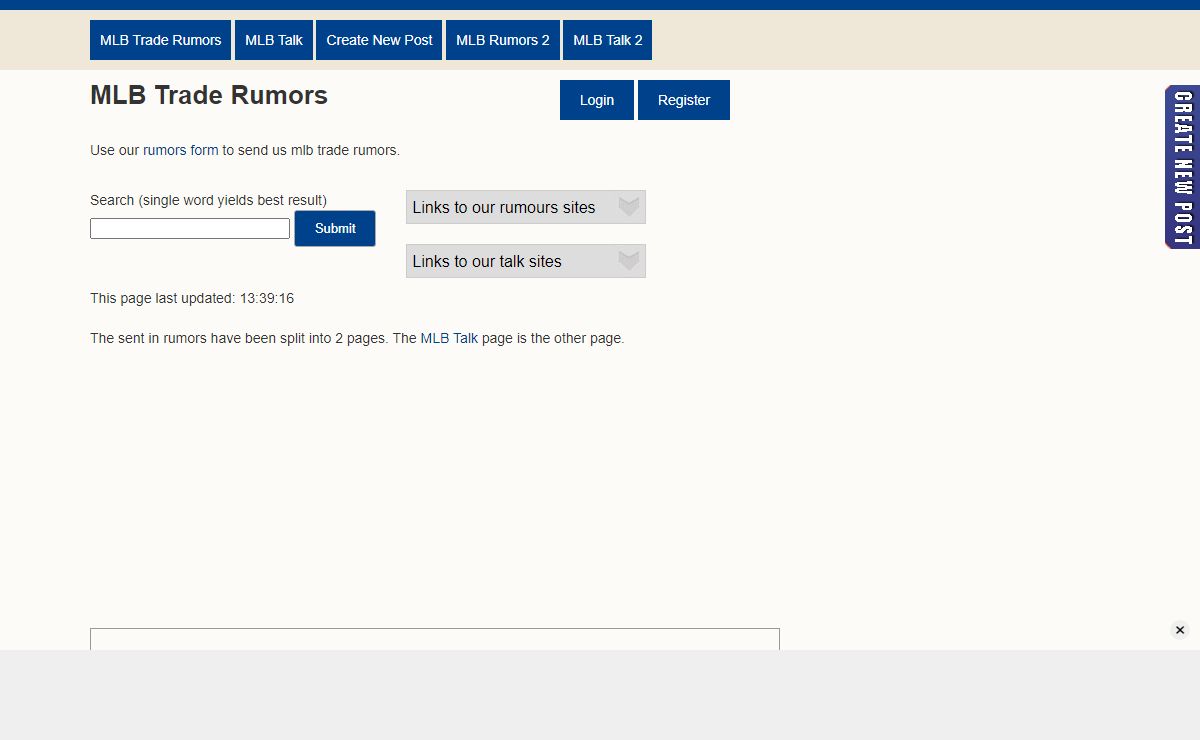Expand Links to our talk sites dropdown

pos(526,261)
